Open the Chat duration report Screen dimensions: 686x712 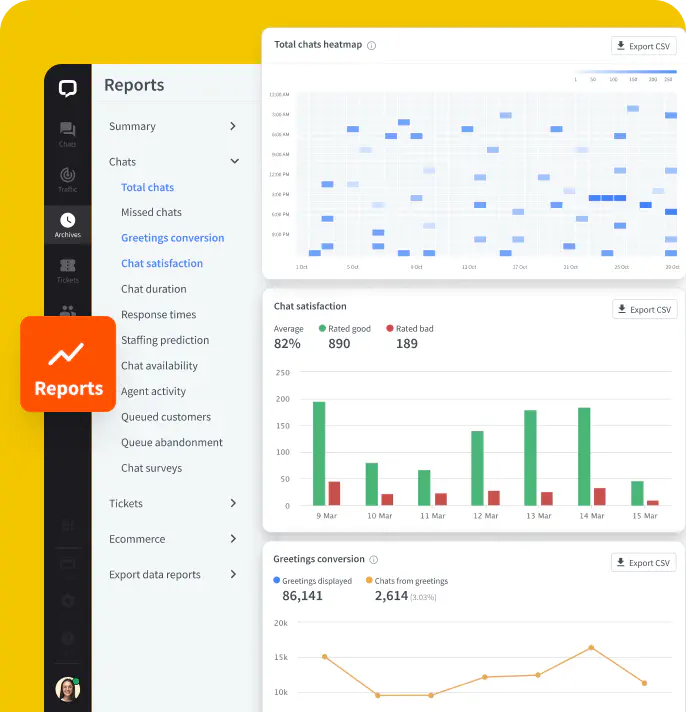[x=153, y=289]
